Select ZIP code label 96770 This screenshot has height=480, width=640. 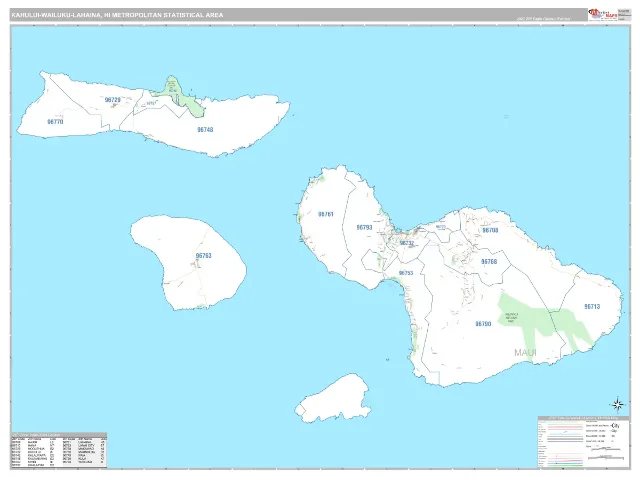[55, 122]
